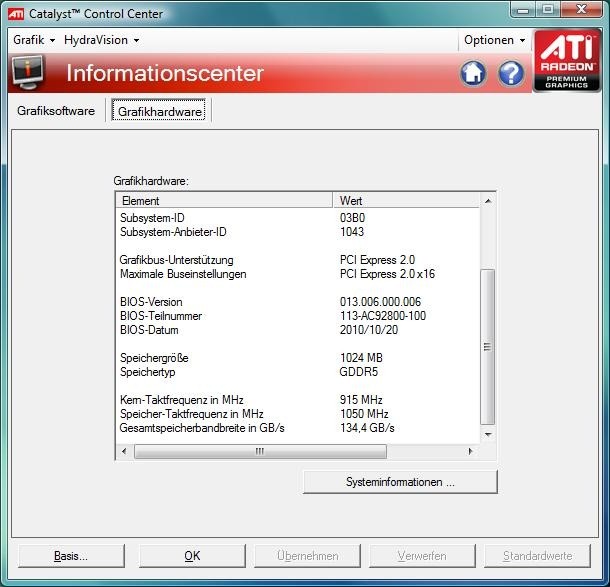610x587 pixels.
Task: Click the value 03B0
Action: tap(352, 218)
